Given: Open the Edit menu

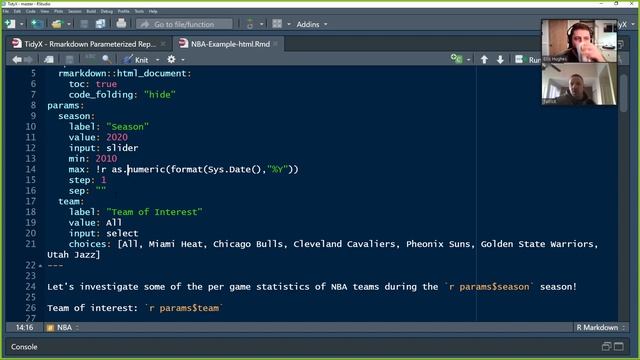Looking at the screenshot, I should [17, 11].
